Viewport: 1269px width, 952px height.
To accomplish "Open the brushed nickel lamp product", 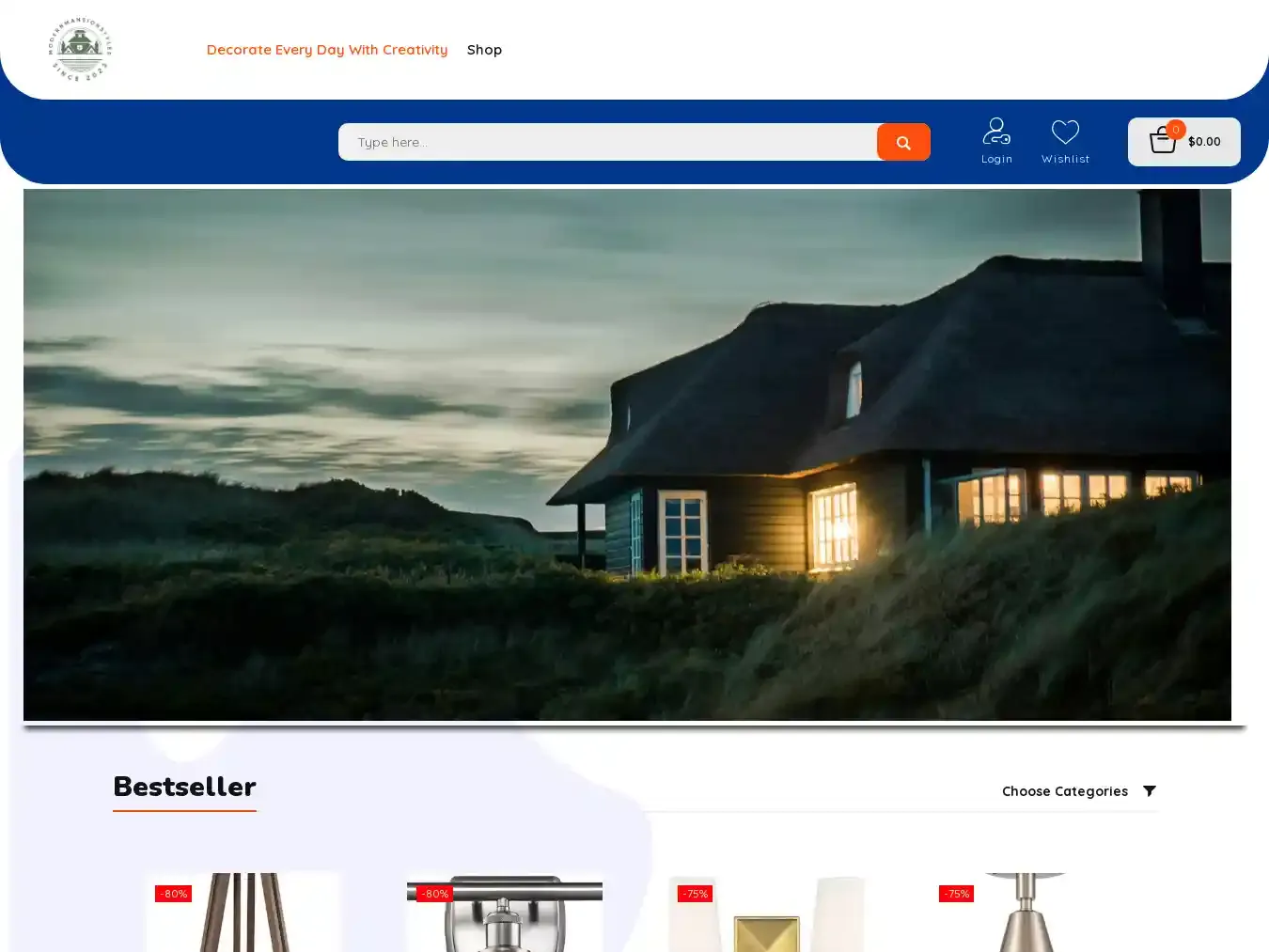I will tap(1027, 913).
